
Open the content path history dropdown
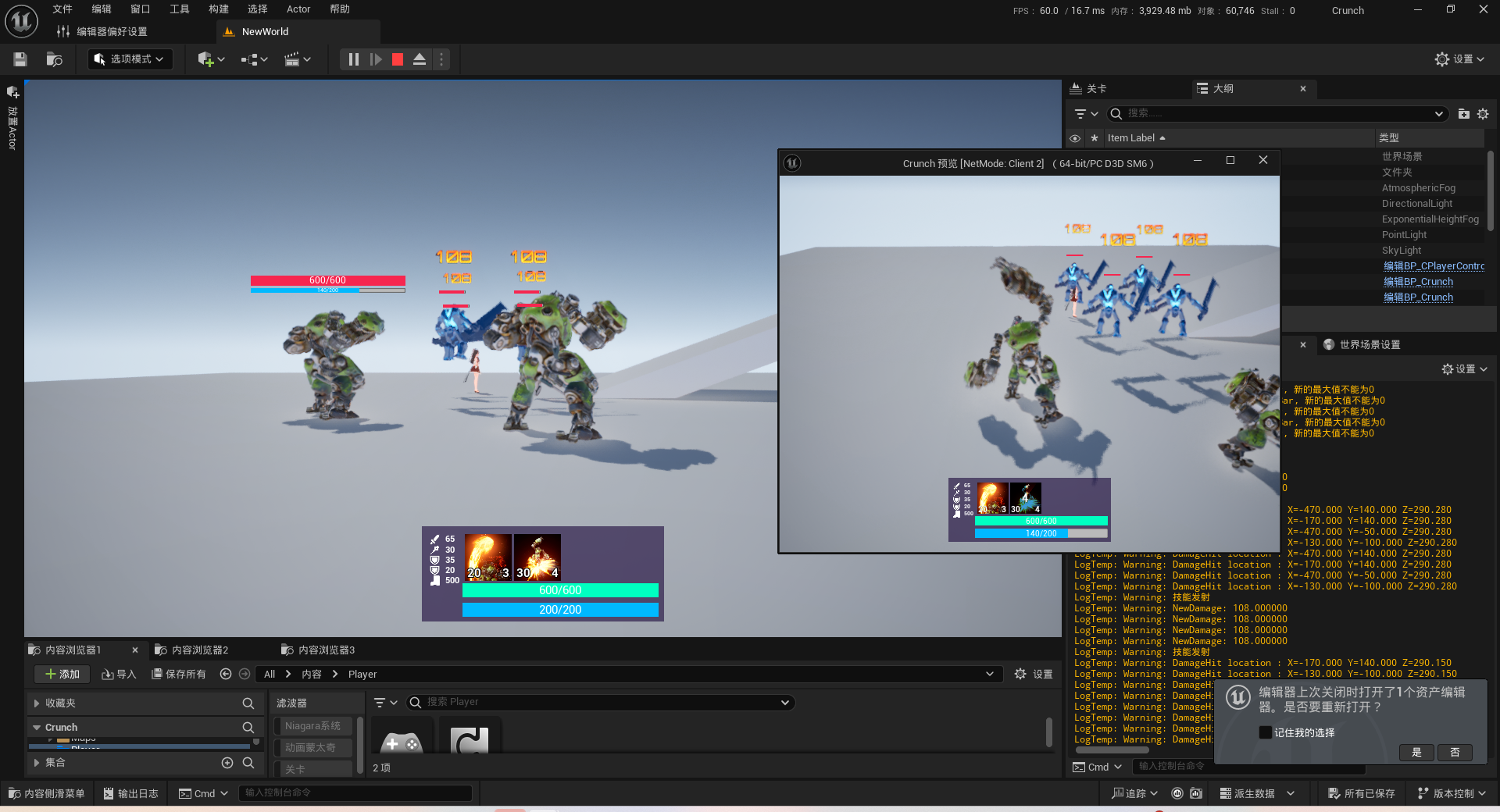click(x=990, y=674)
